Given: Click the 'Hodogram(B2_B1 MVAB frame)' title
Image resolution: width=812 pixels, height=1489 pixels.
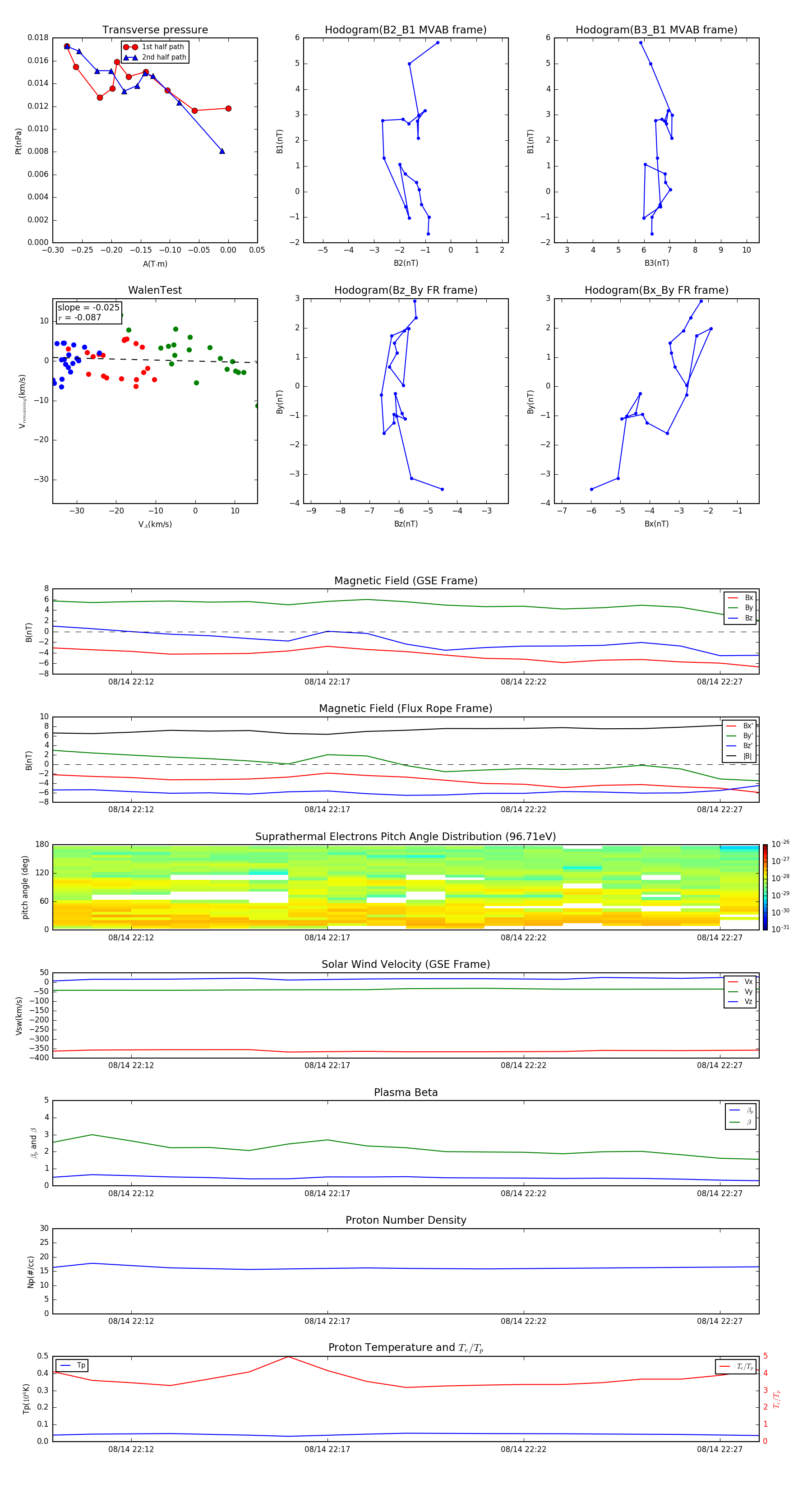Looking at the screenshot, I should coord(406,29).
